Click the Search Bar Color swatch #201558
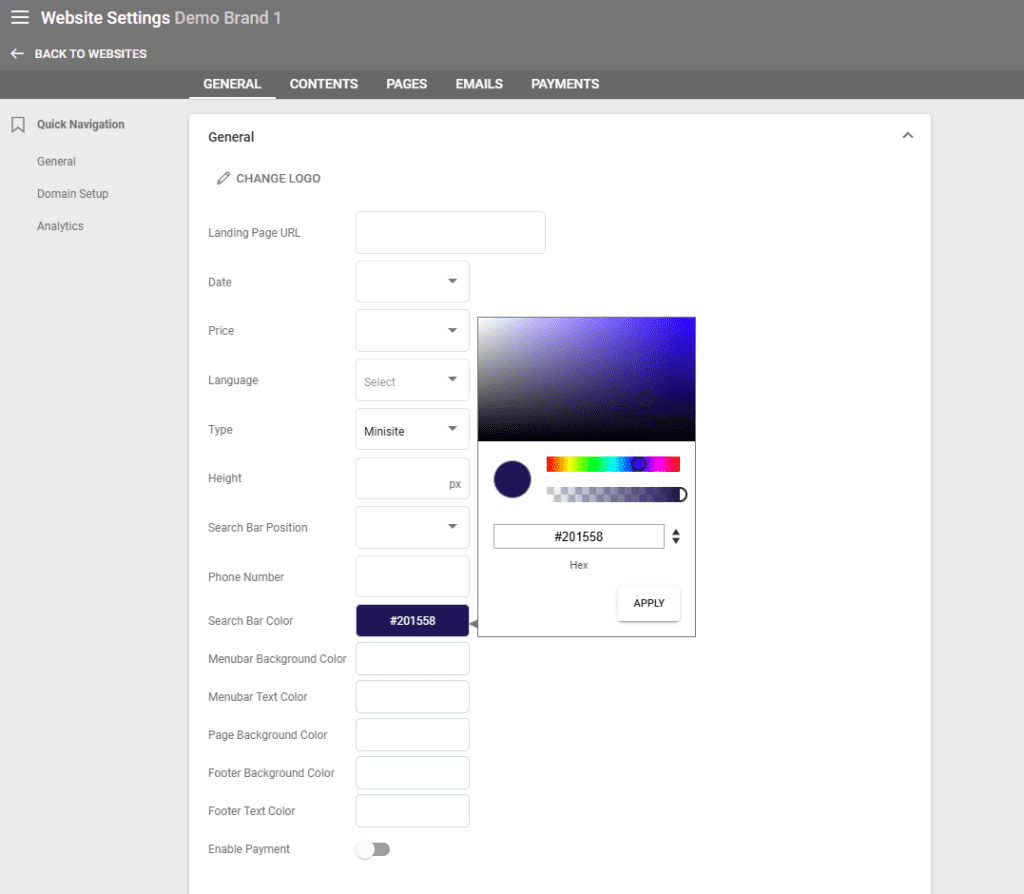Screen dimensions: 1024x894 (412, 621)
